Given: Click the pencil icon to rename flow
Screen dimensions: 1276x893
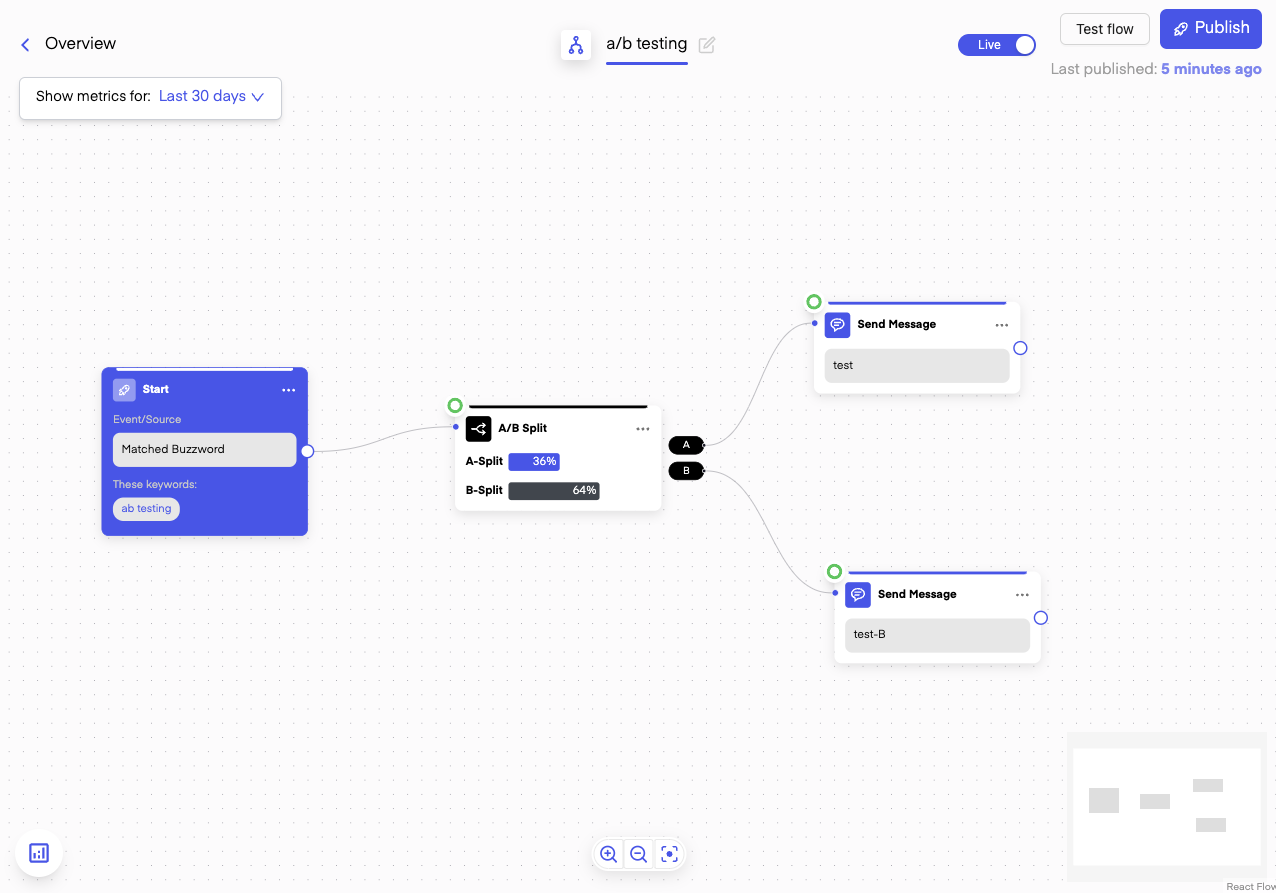Looking at the screenshot, I should pyautogui.click(x=707, y=45).
